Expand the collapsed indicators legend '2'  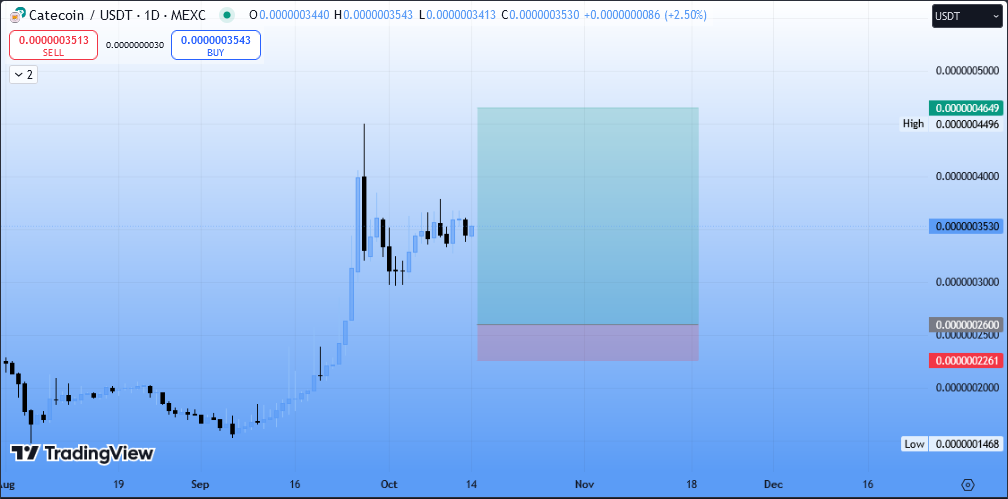pyautogui.click(x=23, y=75)
